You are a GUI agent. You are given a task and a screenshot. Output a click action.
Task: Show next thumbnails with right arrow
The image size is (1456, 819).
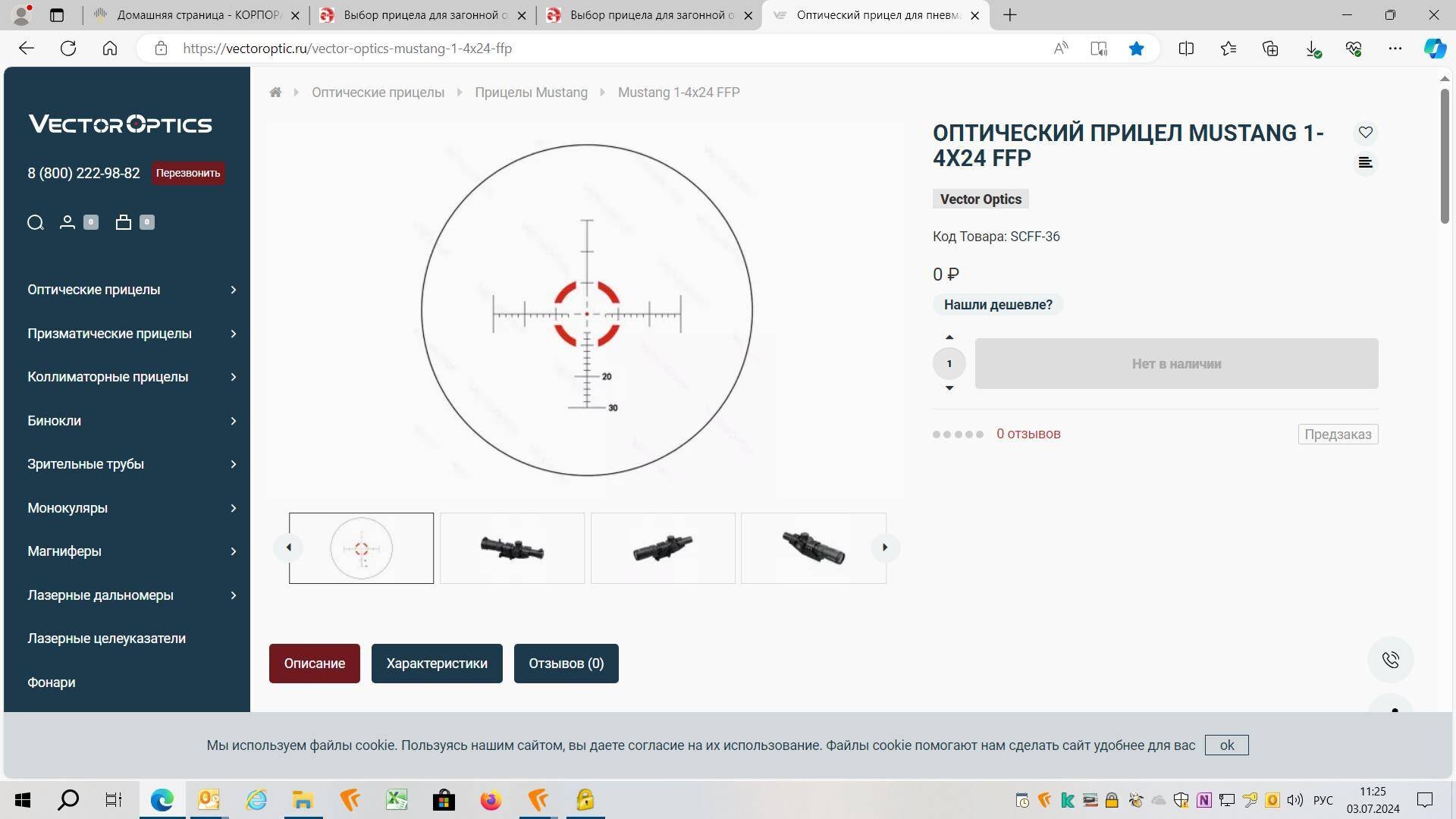coord(885,548)
